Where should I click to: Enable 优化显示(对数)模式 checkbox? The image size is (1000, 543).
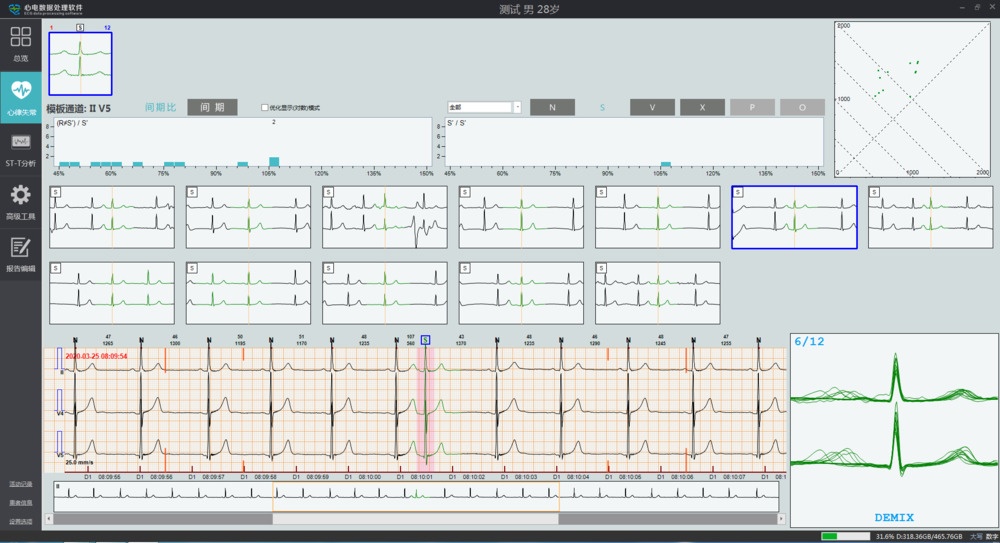coord(265,108)
